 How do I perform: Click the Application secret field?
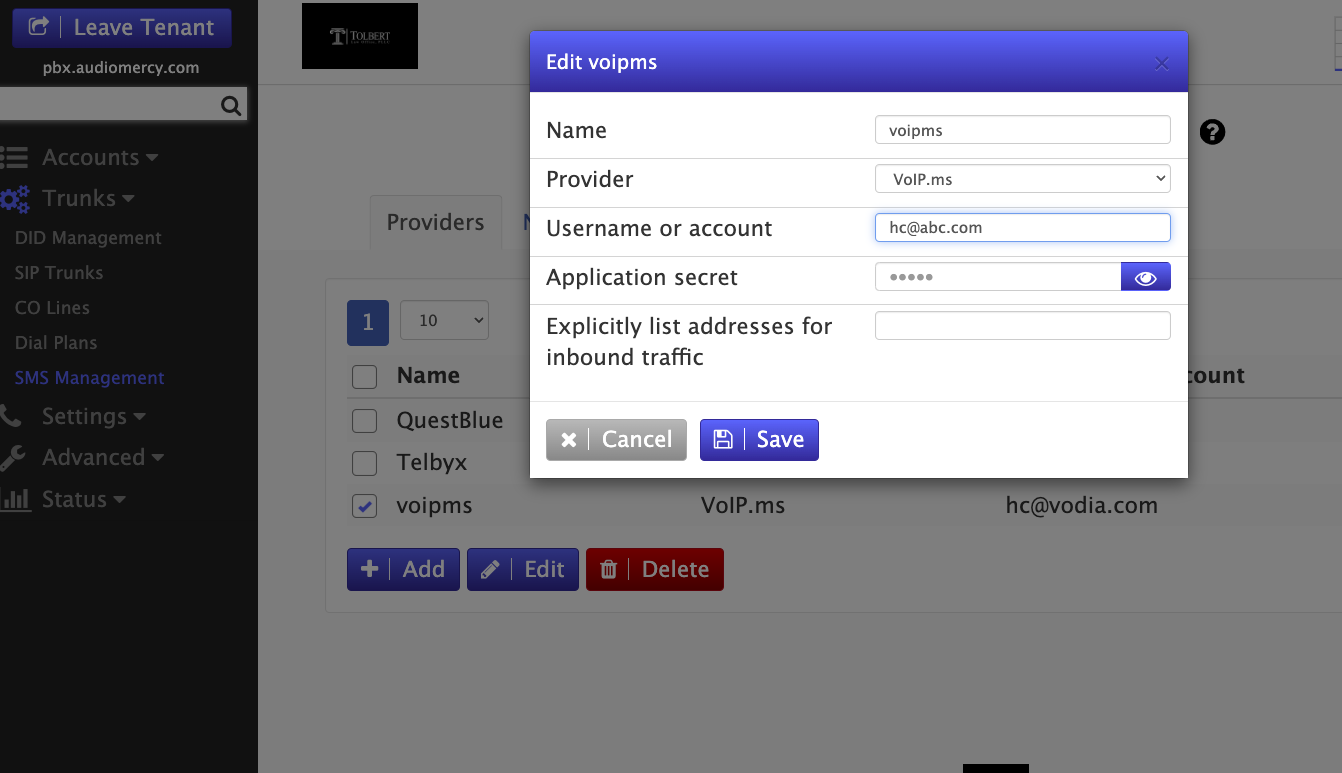pos(998,277)
